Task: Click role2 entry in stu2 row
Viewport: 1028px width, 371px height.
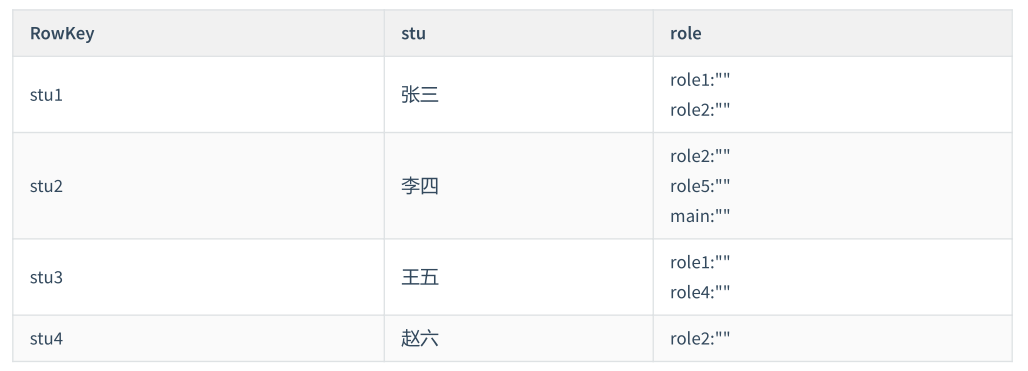Action: pyautogui.click(x=700, y=156)
